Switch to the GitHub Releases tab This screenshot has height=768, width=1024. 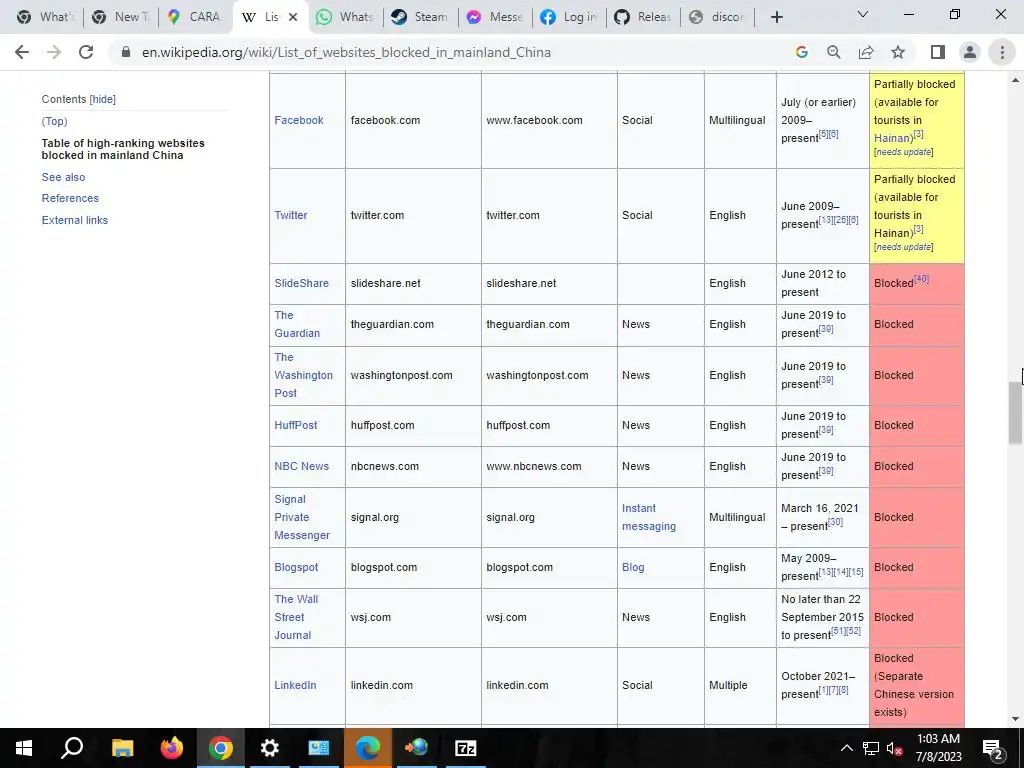click(x=642, y=17)
